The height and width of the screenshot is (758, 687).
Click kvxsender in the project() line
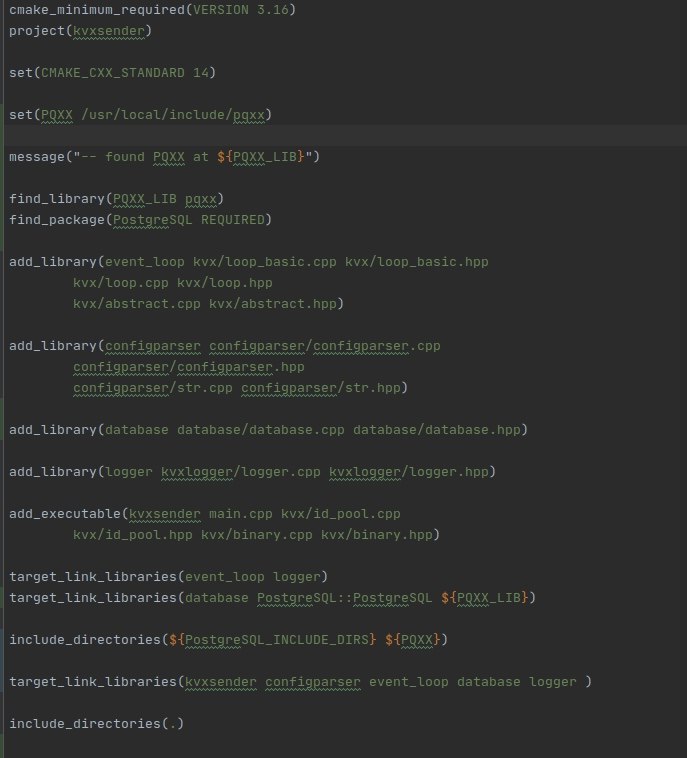point(109,31)
